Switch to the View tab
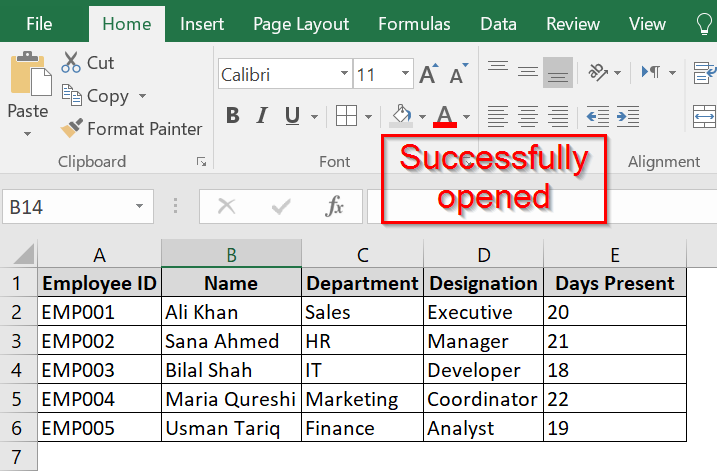 pos(647,24)
